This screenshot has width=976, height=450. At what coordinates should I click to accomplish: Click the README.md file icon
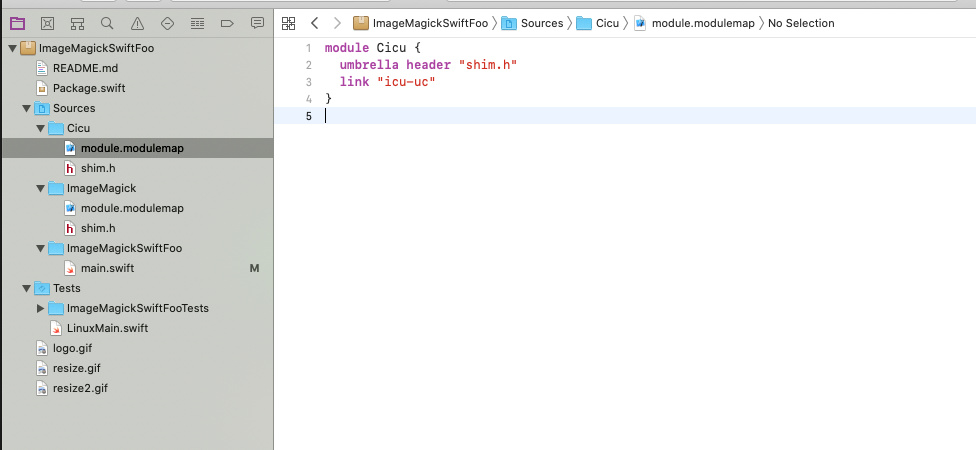(42, 68)
